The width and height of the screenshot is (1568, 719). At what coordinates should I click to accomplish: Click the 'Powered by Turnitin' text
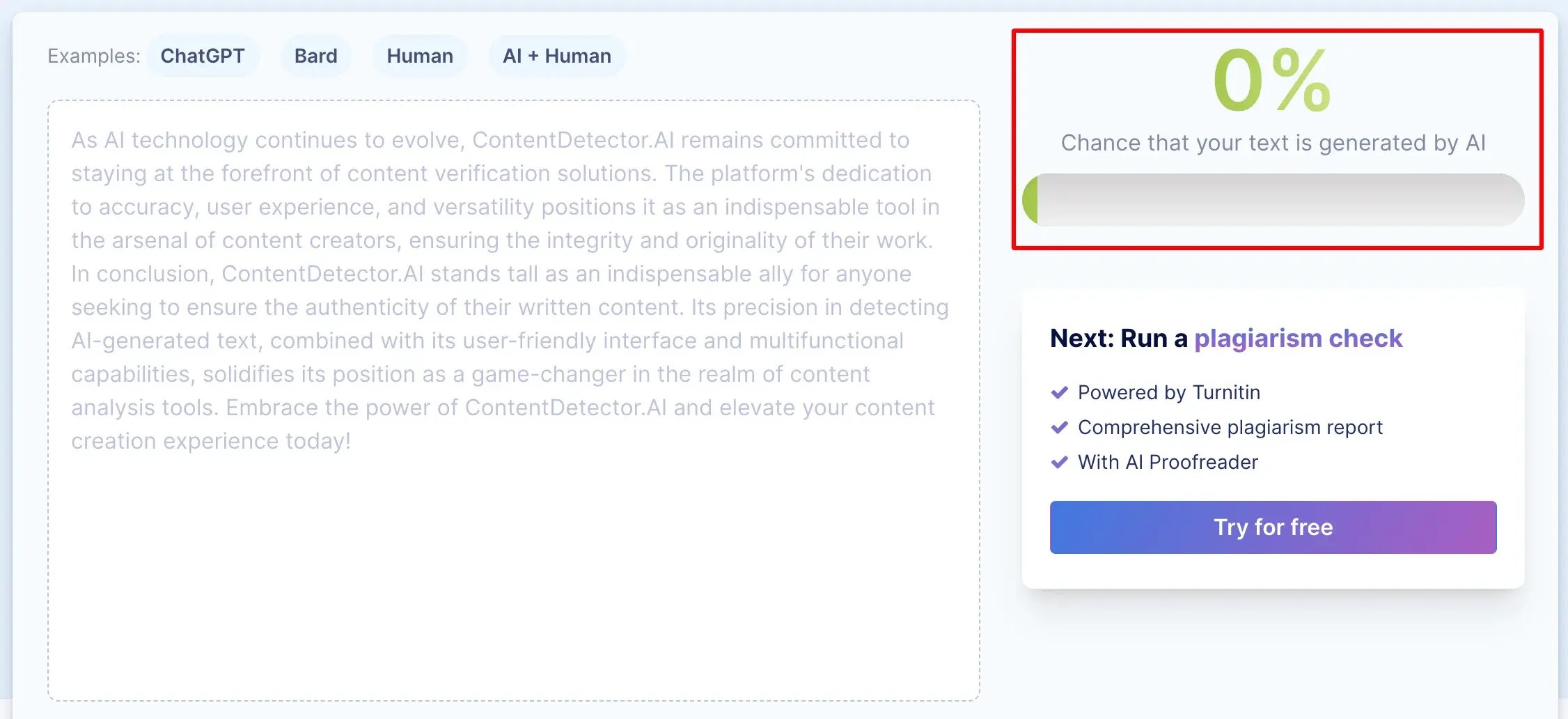(1169, 393)
